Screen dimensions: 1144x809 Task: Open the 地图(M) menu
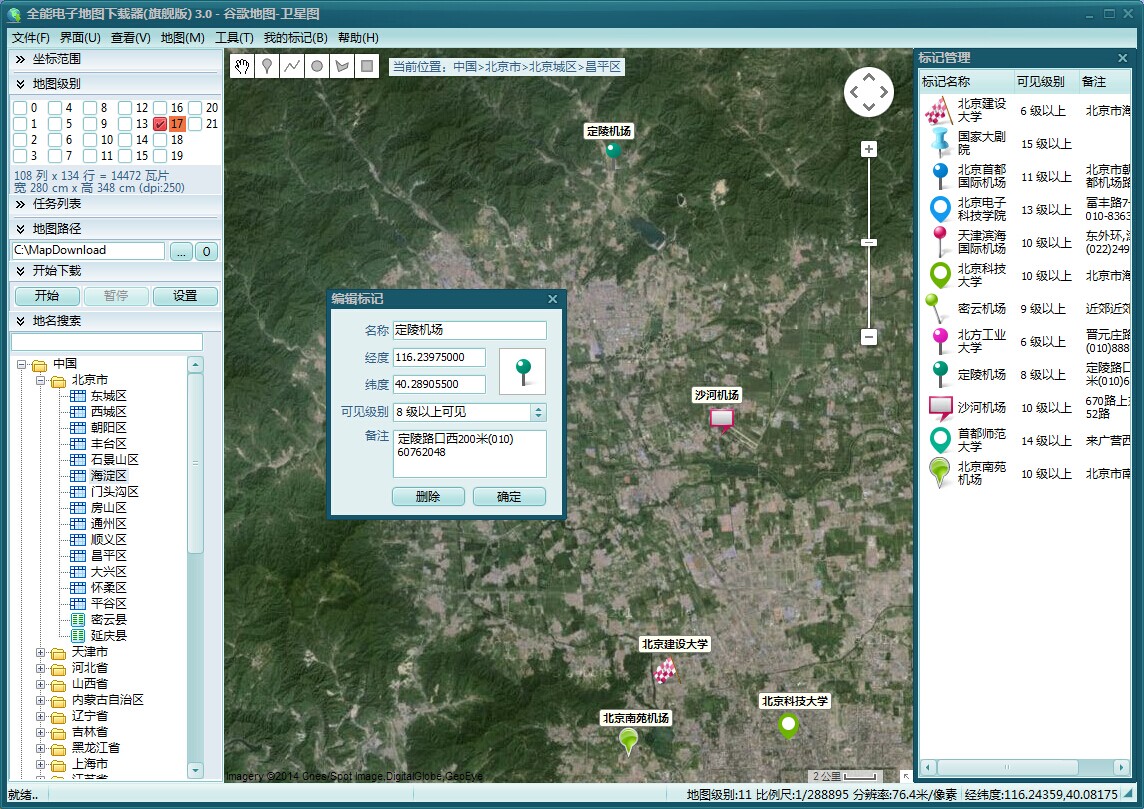click(182, 38)
